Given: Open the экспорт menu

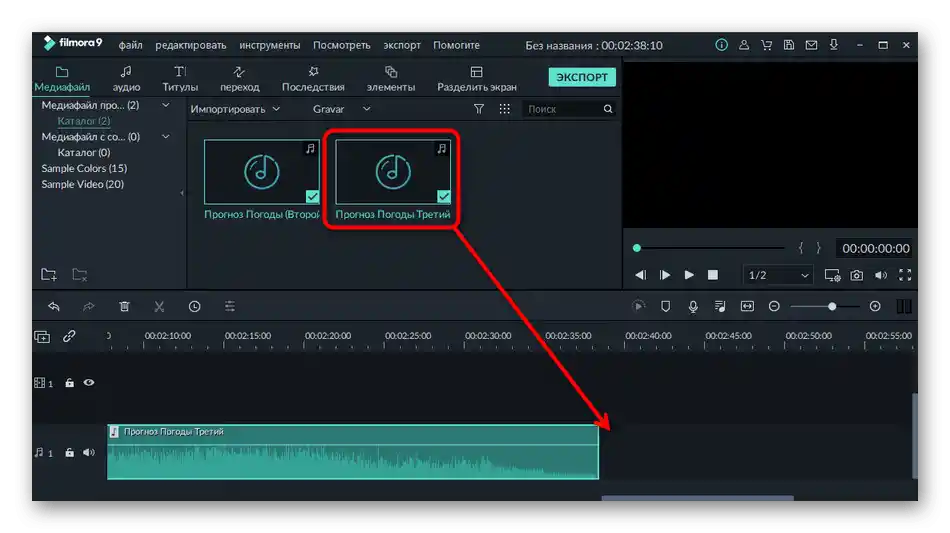Looking at the screenshot, I should click(402, 45).
